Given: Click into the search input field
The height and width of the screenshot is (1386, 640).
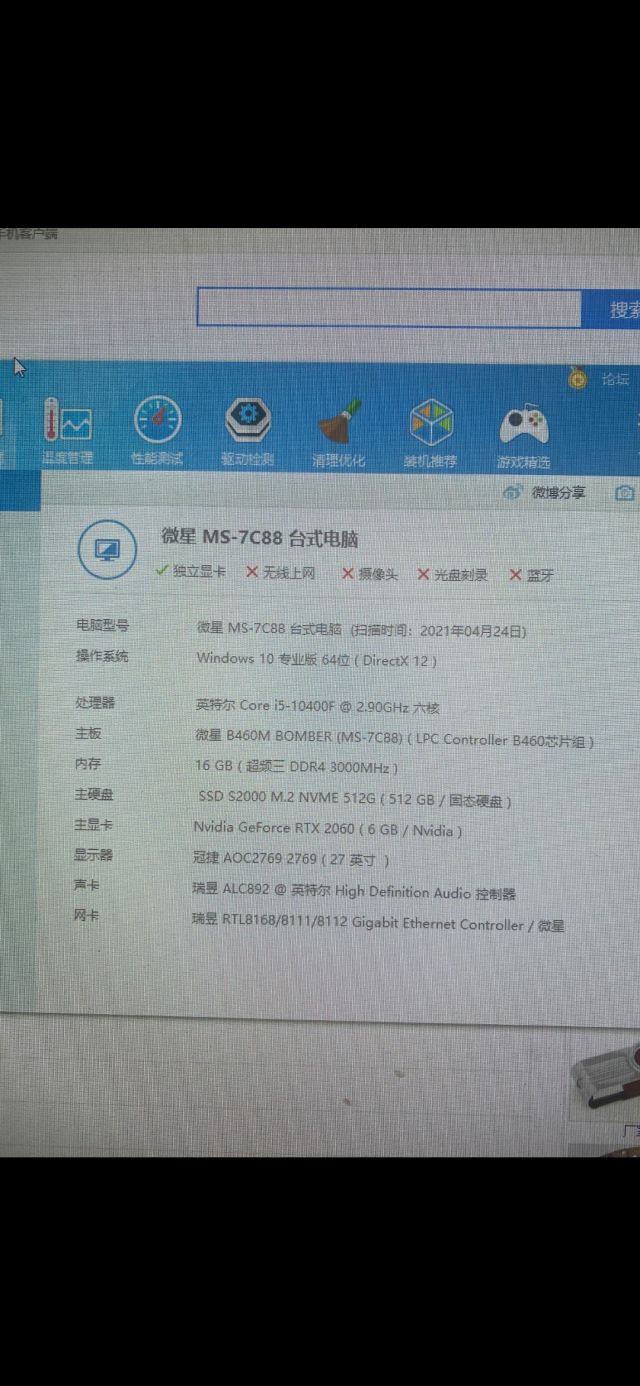Looking at the screenshot, I should (389, 308).
